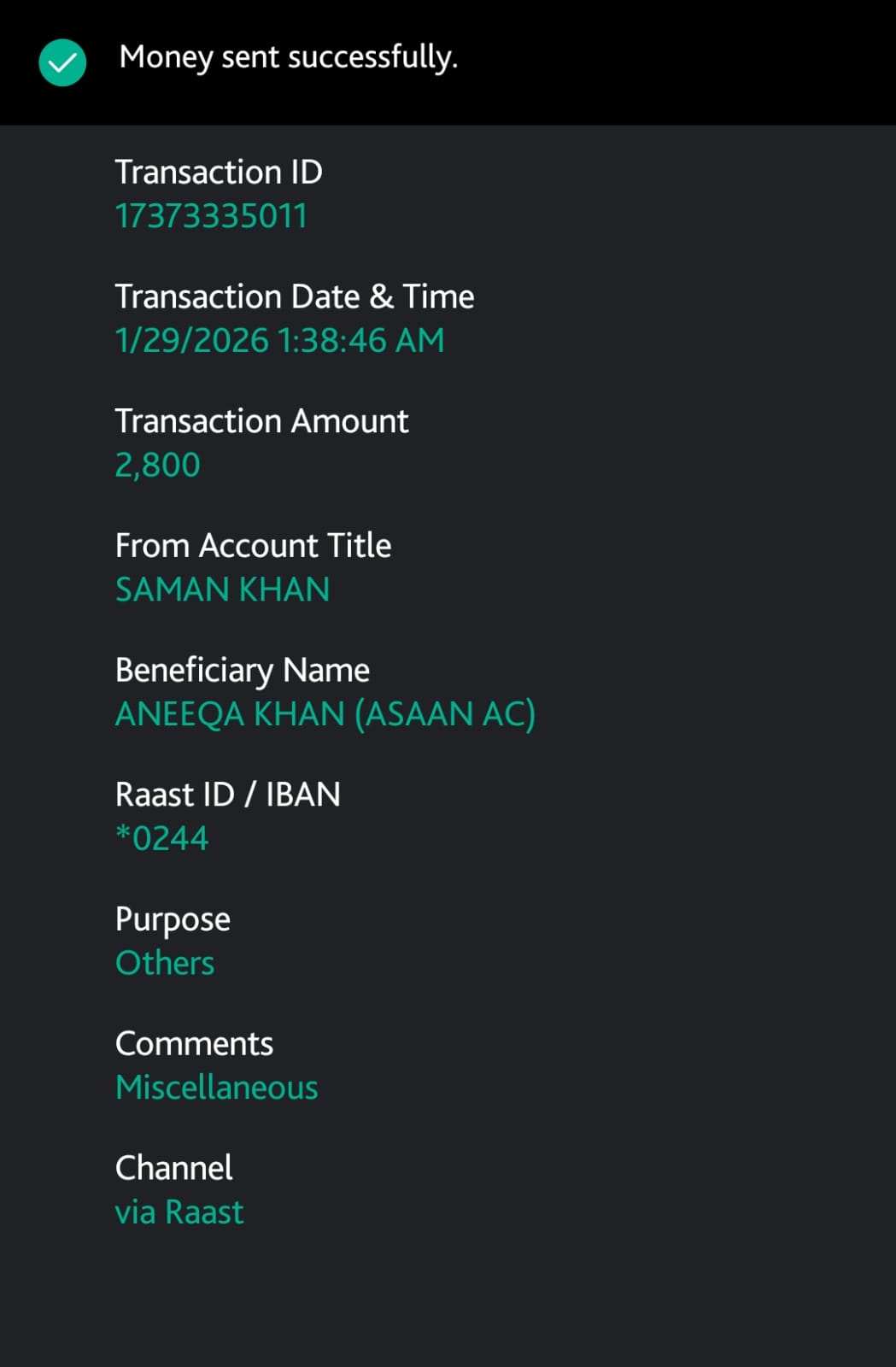Select the masked IBAN *0244
Viewport: 896px width, 1367px height.
(x=162, y=839)
